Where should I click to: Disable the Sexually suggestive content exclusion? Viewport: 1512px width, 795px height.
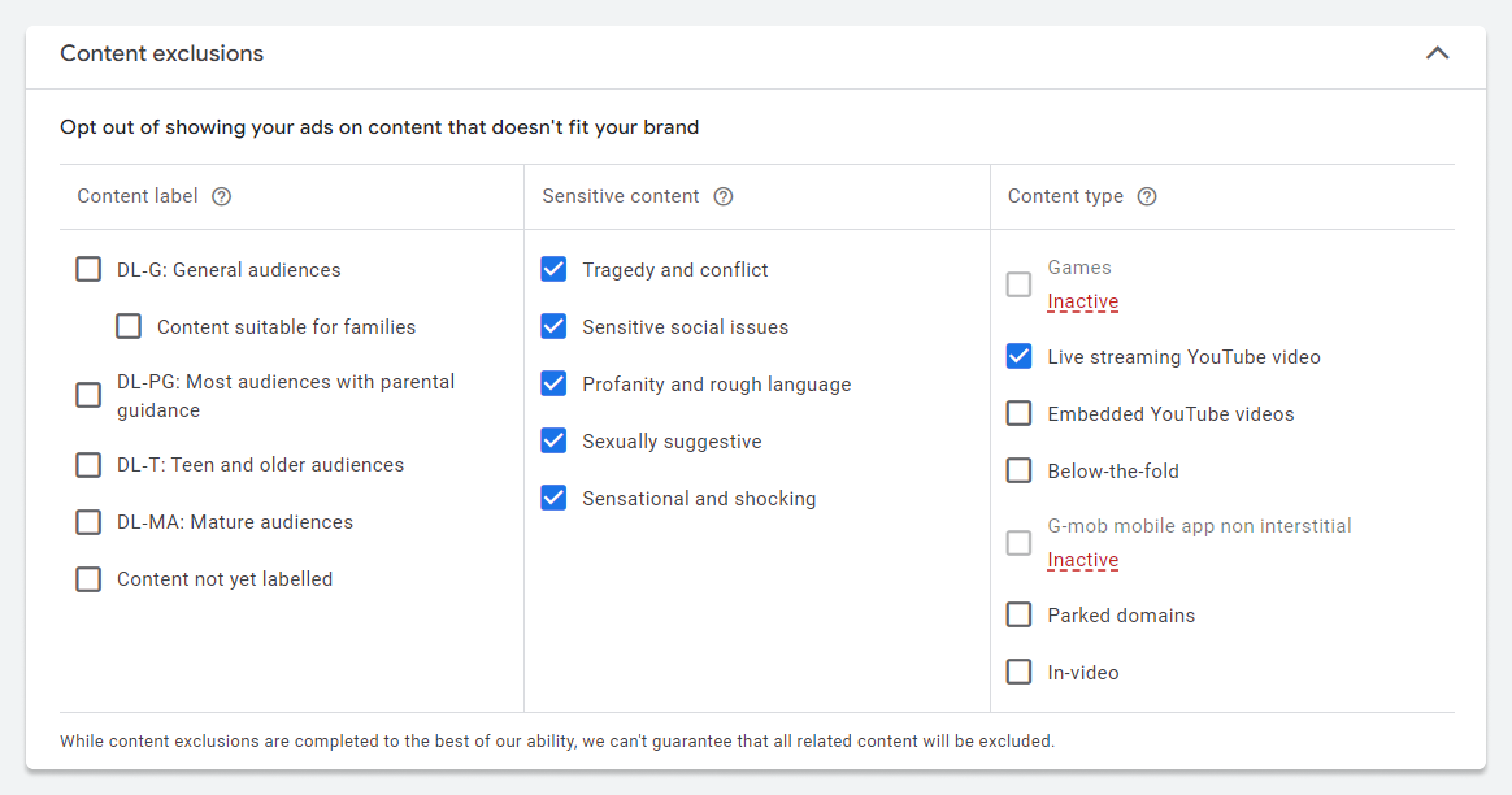point(554,441)
